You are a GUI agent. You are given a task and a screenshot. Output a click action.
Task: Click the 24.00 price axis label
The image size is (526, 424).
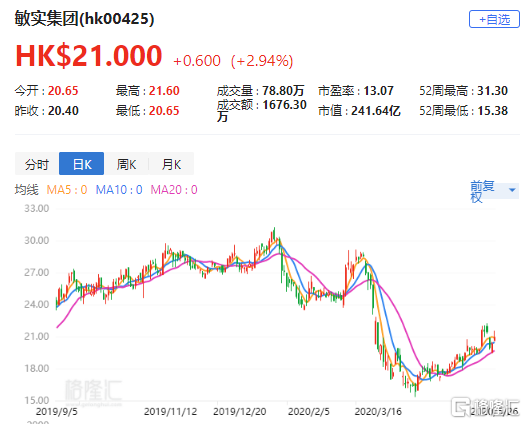[x=37, y=305]
